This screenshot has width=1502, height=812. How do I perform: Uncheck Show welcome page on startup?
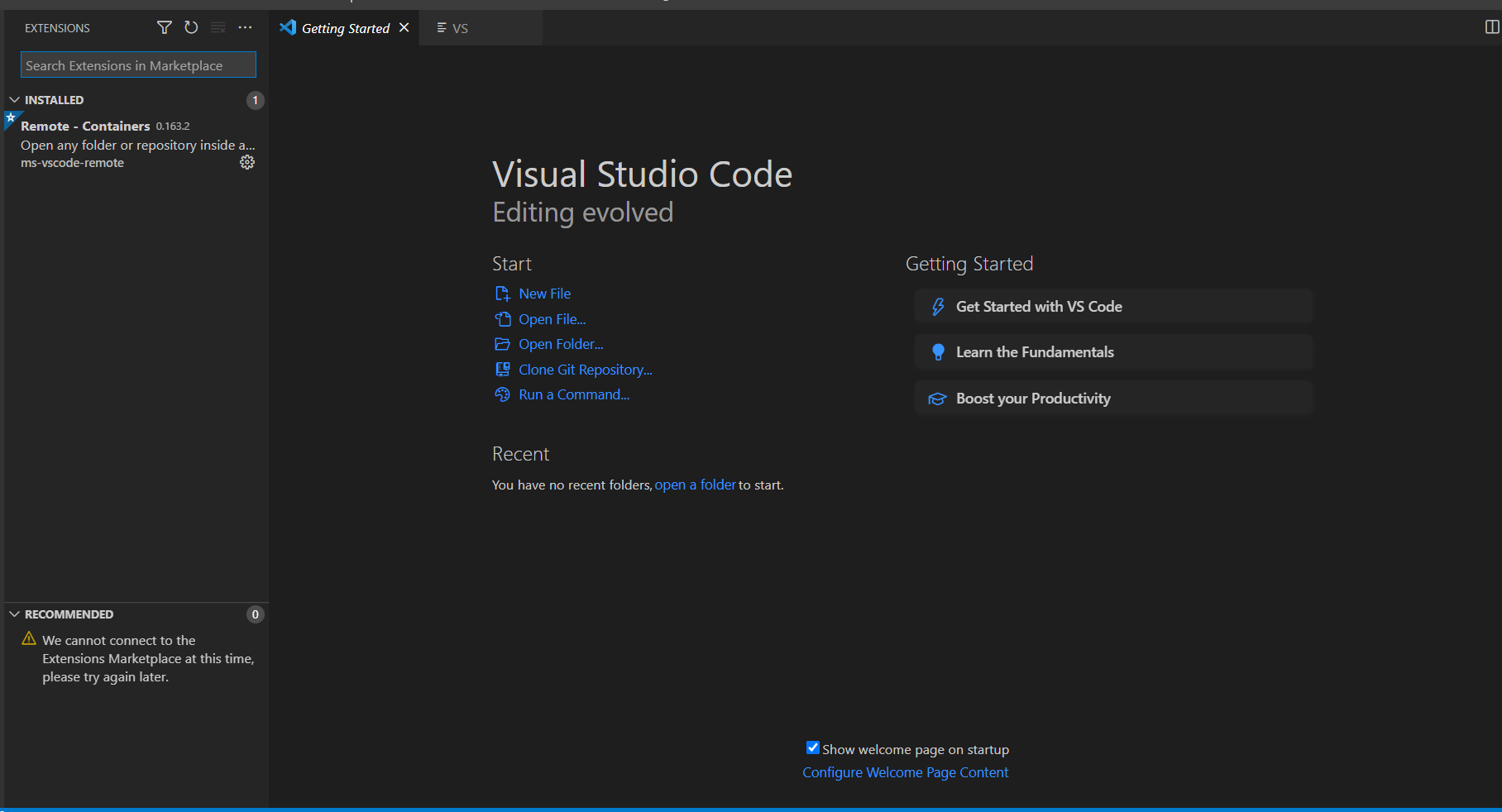[x=812, y=748]
